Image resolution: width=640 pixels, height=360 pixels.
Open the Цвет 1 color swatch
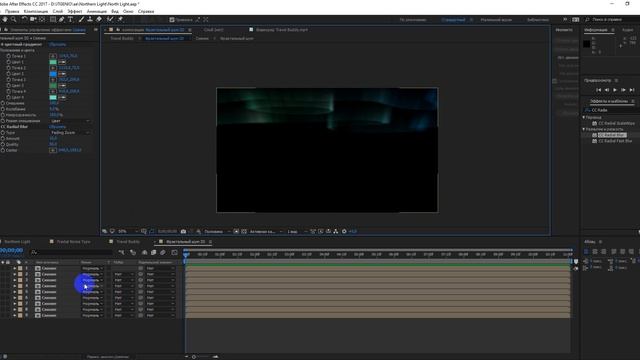click(53, 62)
